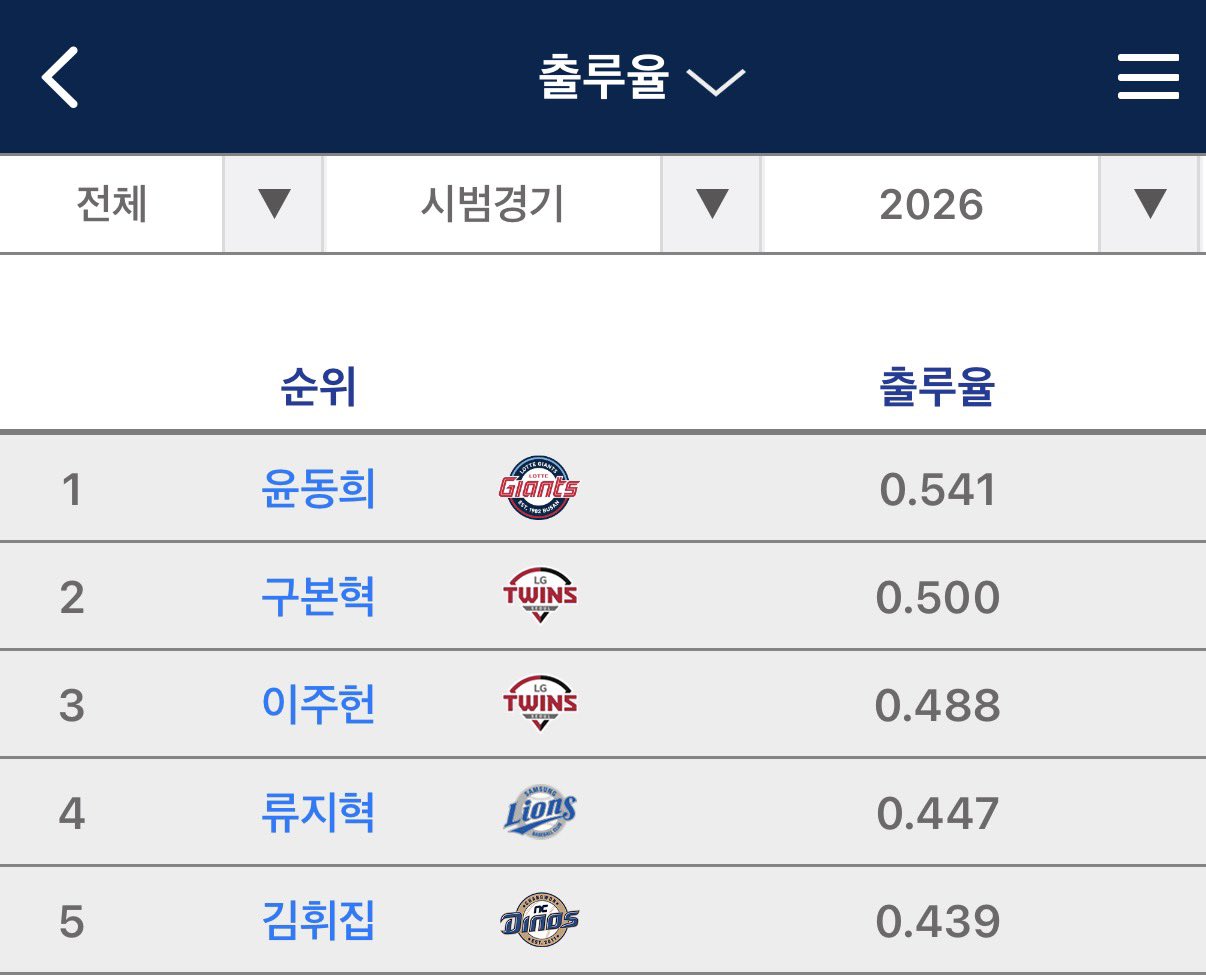Click the 출루율 column header
1206x980 pixels.
937,388
